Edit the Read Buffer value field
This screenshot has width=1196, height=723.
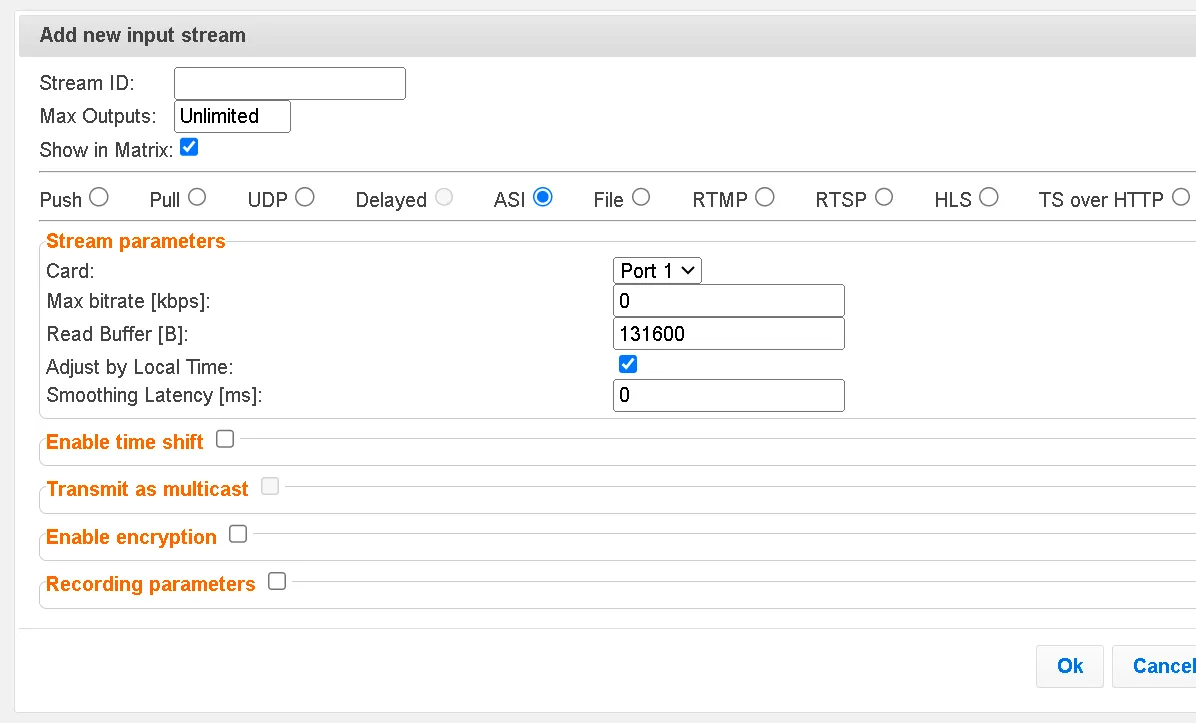point(728,334)
